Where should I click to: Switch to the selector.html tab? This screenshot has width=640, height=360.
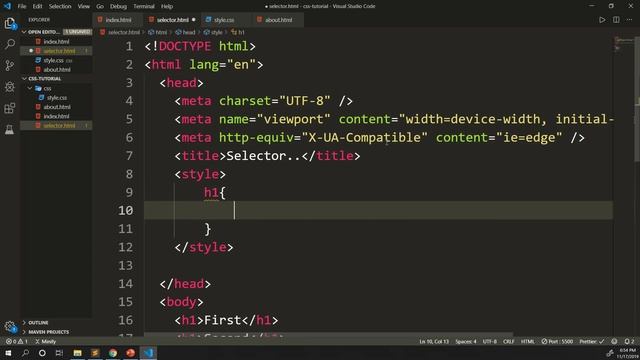[172, 20]
